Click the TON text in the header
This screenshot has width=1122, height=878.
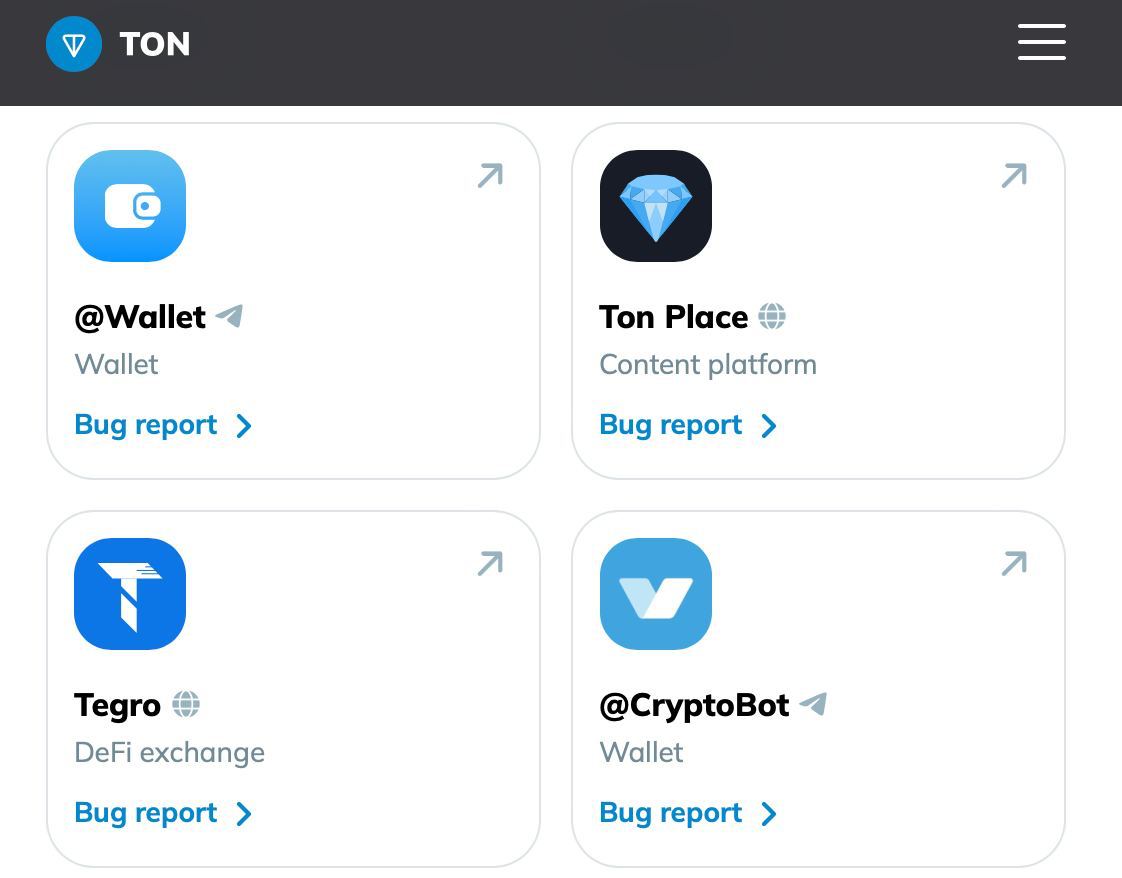click(x=155, y=44)
